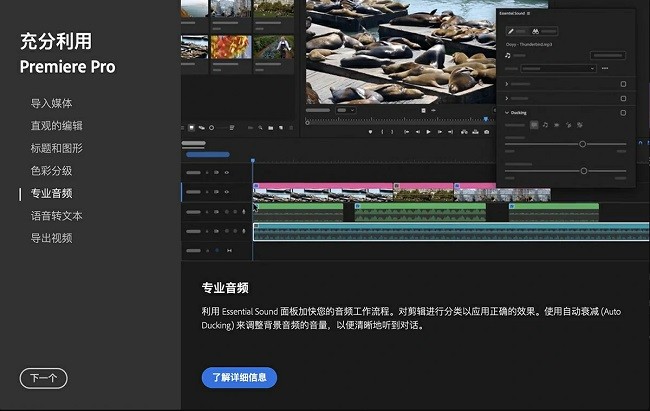Click the music note icon in Ducking row

pos(545,125)
